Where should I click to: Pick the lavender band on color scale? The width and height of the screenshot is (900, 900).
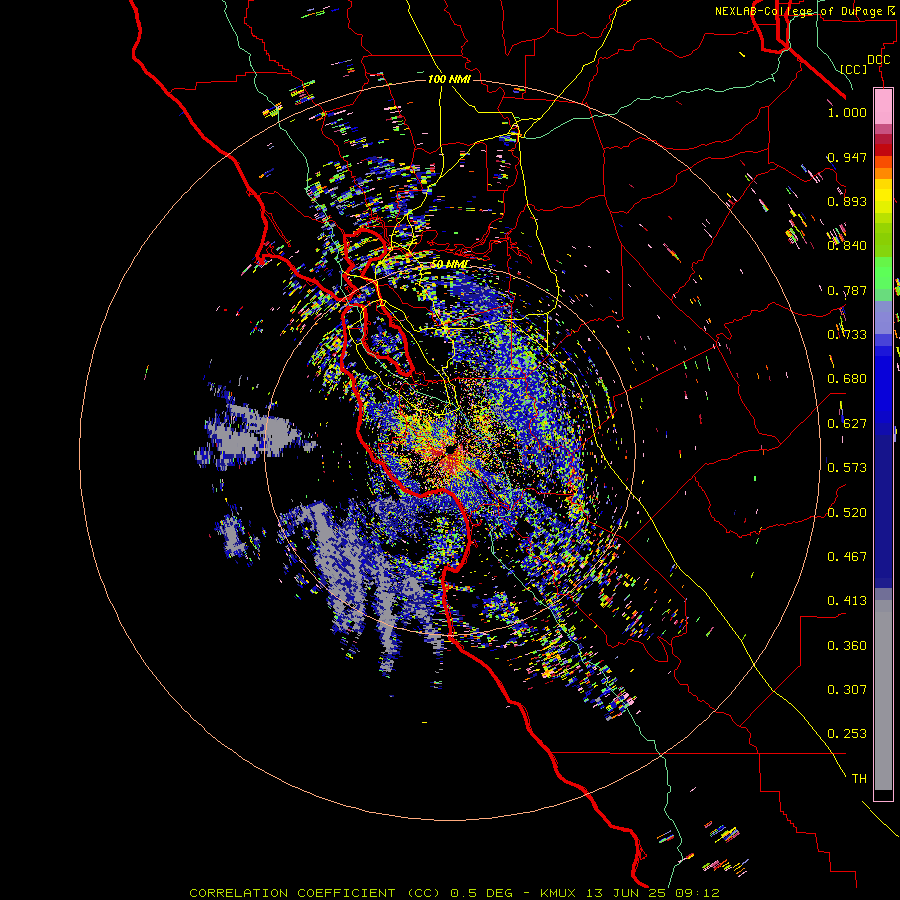[883, 317]
